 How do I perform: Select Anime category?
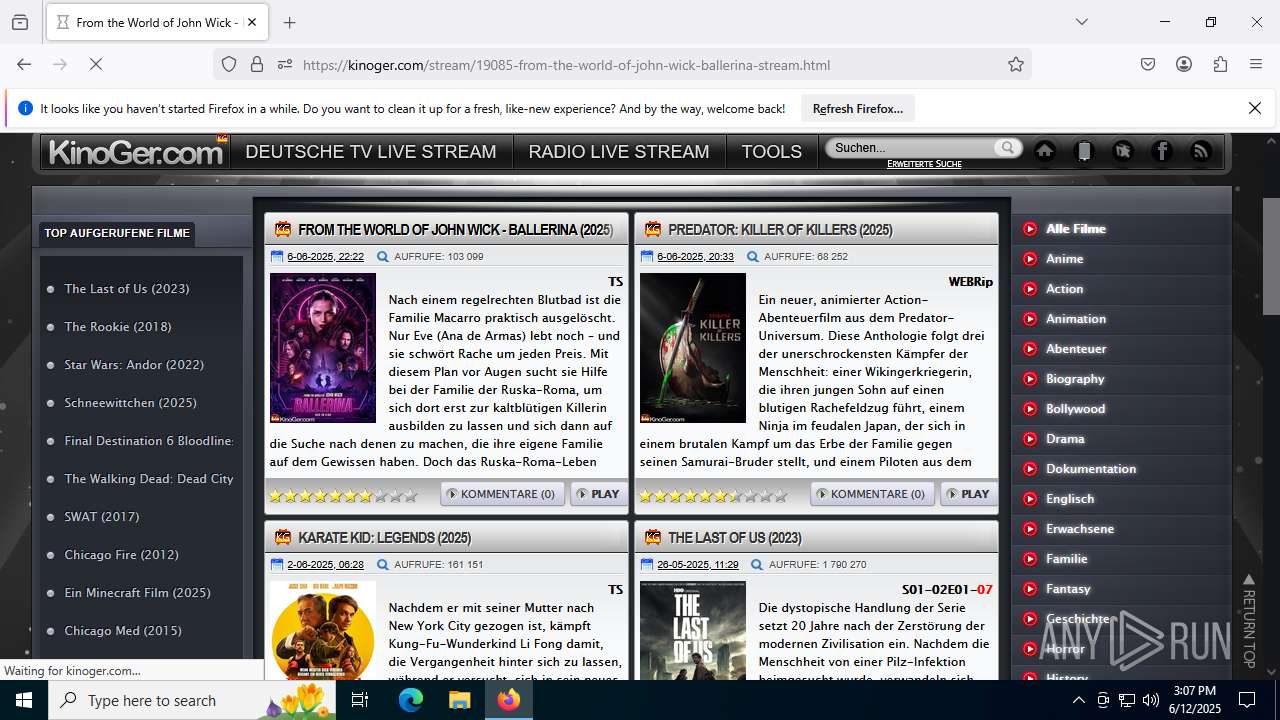[1065, 259]
